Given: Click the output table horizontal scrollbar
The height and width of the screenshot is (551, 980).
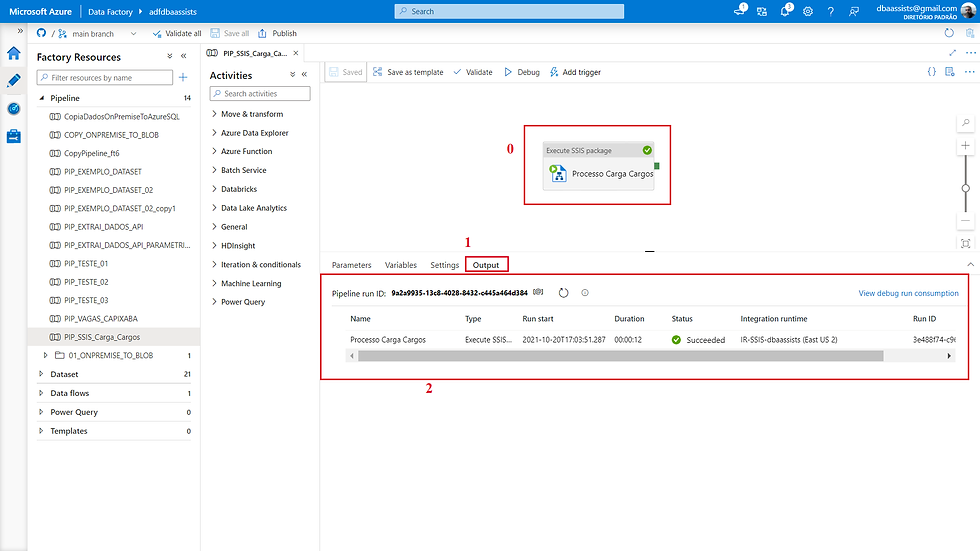Looking at the screenshot, I should (x=621, y=356).
